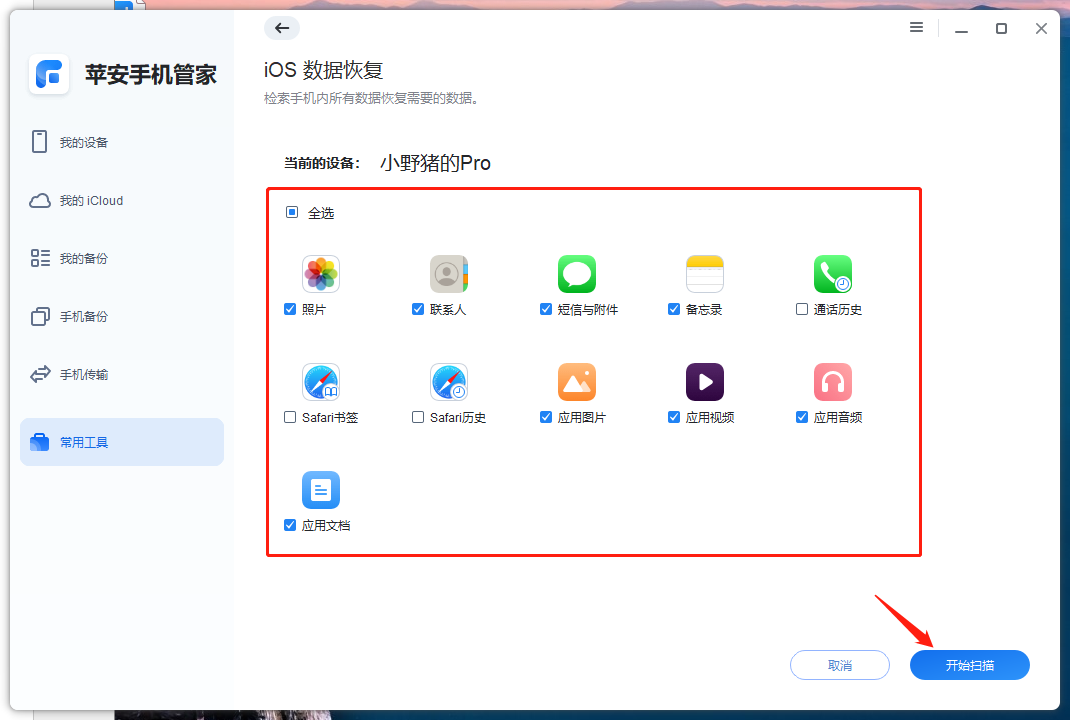The width and height of the screenshot is (1070, 720).
Task: Select the 照片 photos icon
Action: pyautogui.click(x=321, y=273)
